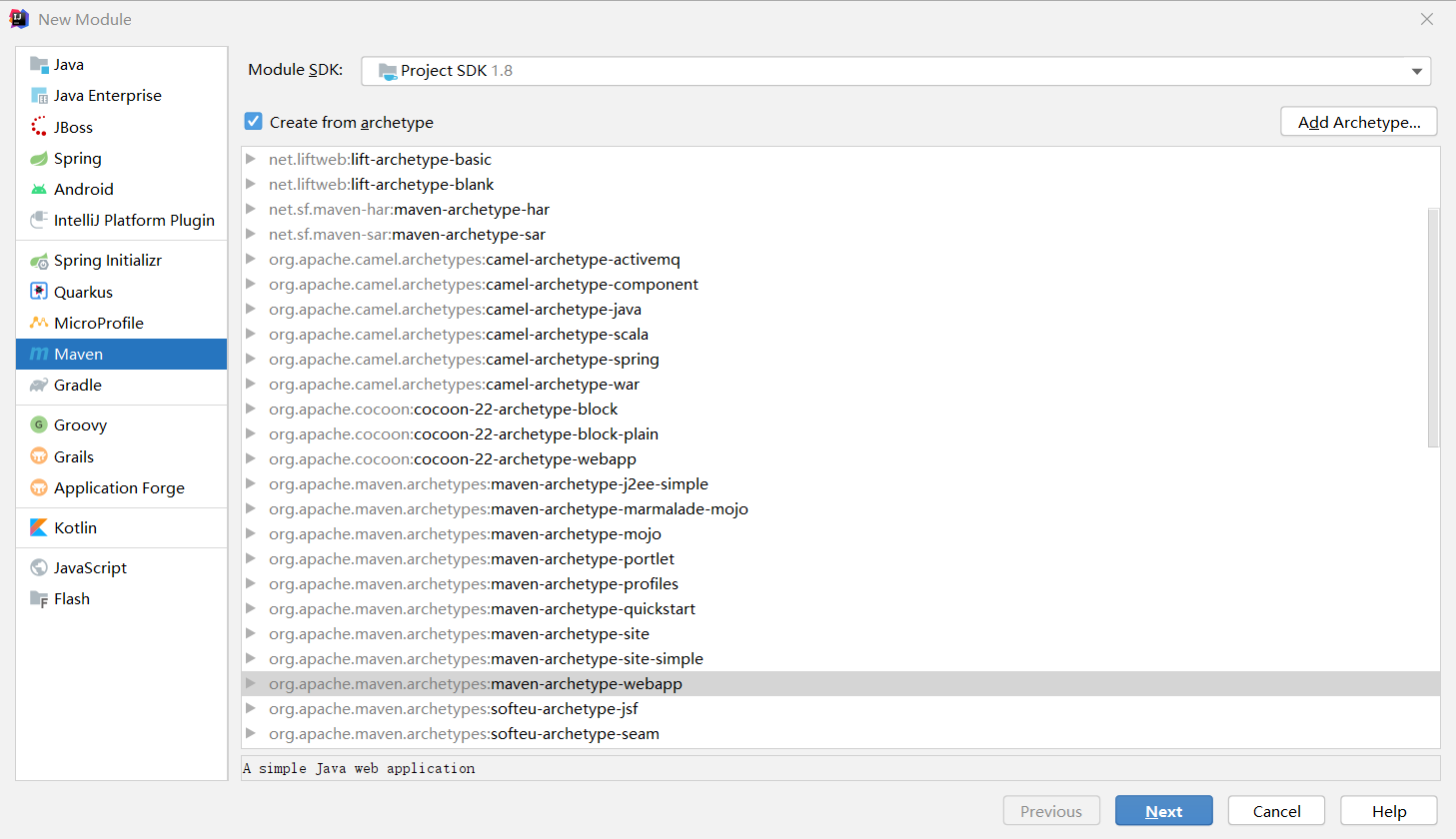The height and width of the screenshot is (839, 1456).
Task: Expand the camel-archetype-spring node
Action: point(251,359)
